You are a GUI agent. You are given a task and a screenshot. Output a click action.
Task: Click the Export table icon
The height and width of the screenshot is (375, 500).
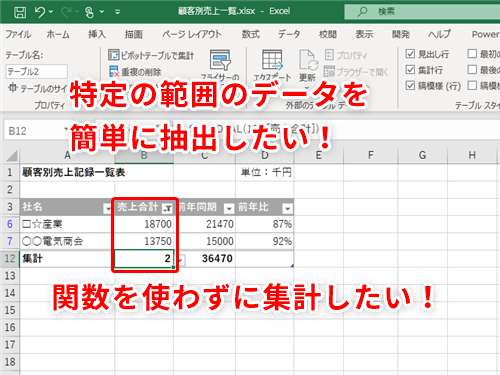[272, 60]
